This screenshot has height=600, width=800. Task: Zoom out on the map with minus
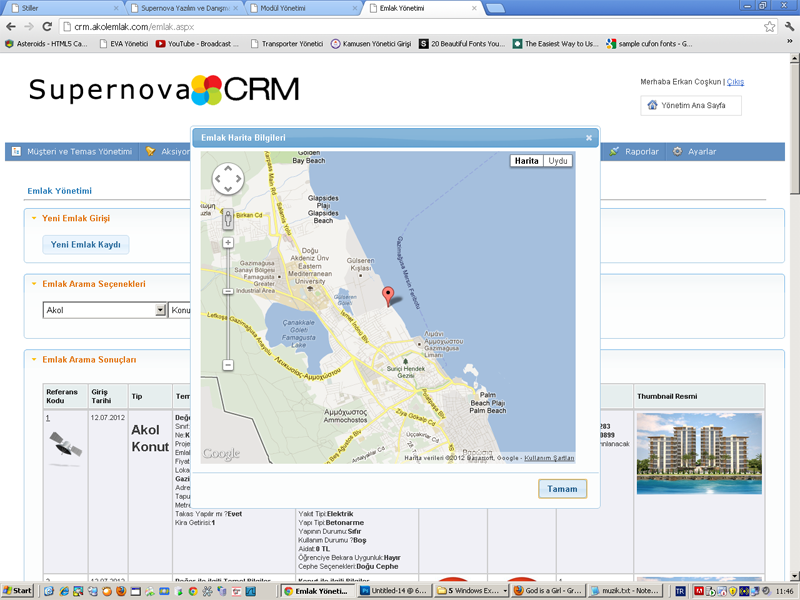pyautogui.click(x=228, y=365)
